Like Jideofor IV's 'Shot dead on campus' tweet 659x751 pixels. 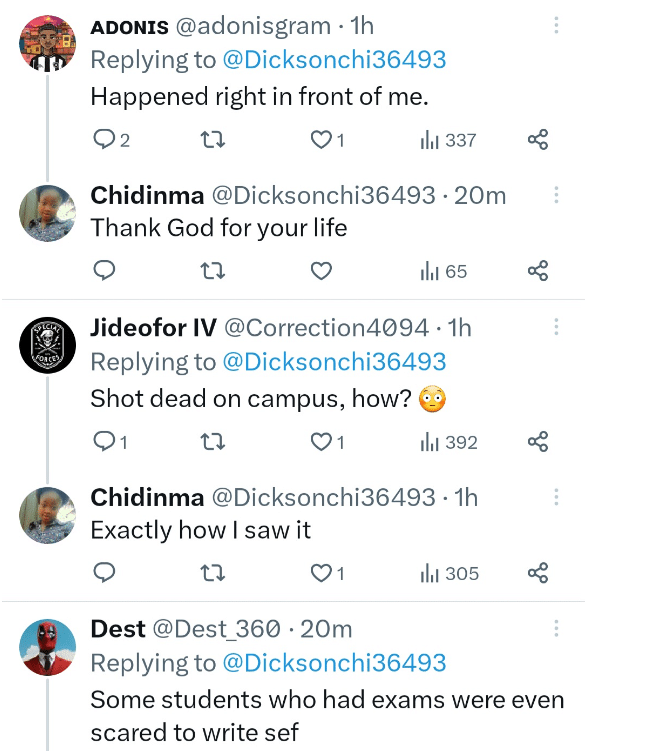point(321,442)
